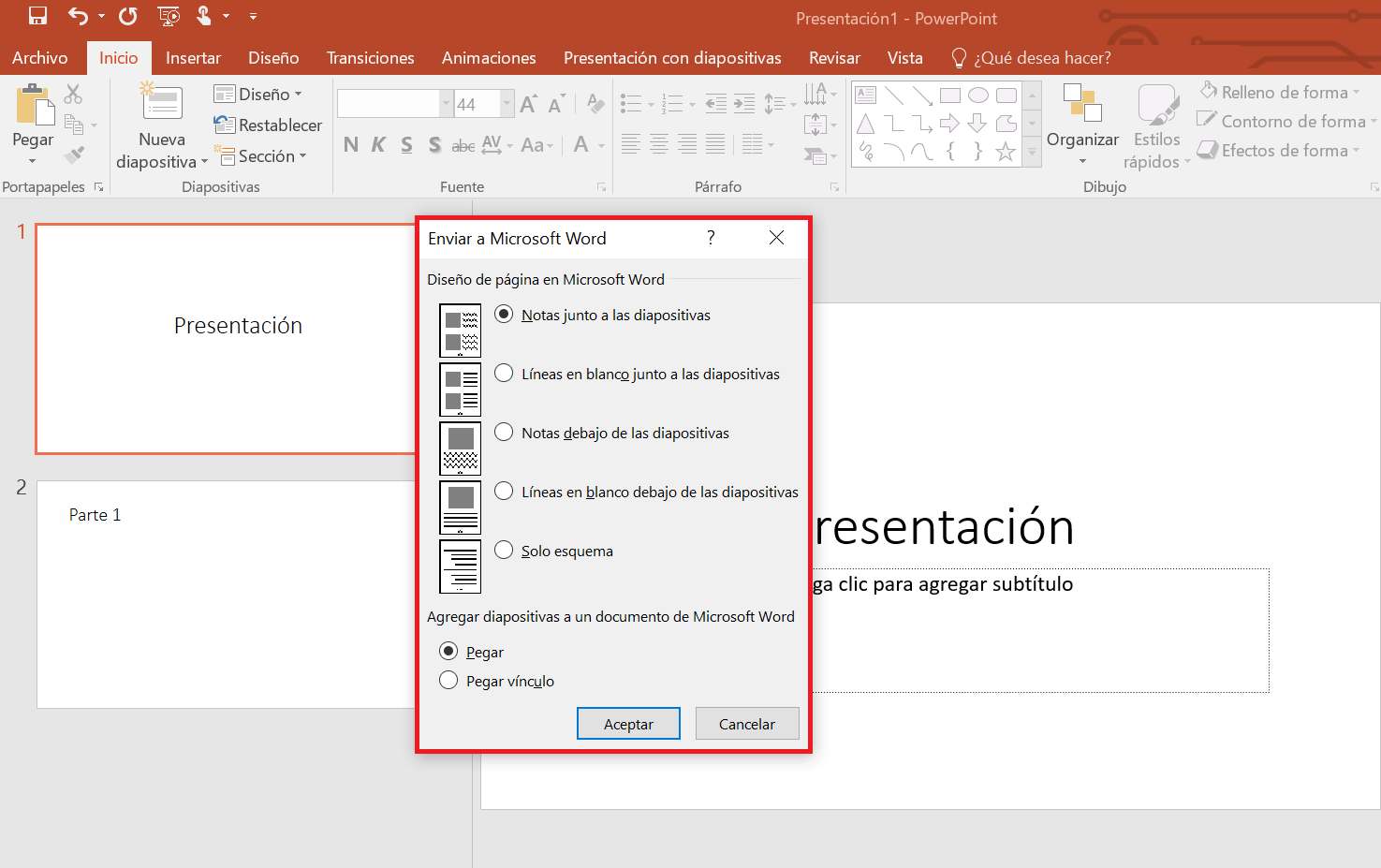
Task: Toggle strikethrough abc icon
Action: tap(463, 145)
